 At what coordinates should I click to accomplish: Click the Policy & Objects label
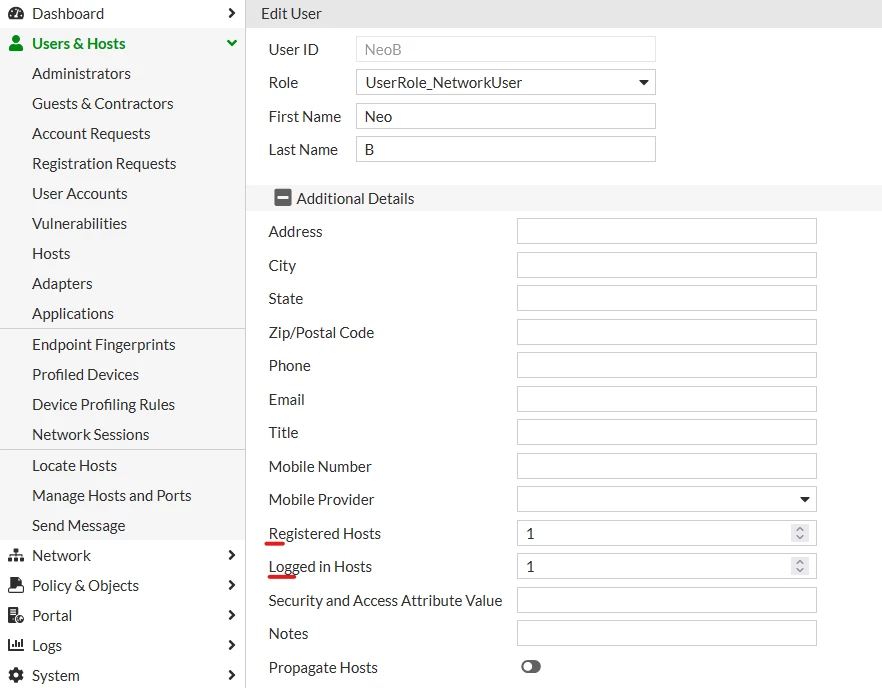pyautogui.click(x=86, y=586)
